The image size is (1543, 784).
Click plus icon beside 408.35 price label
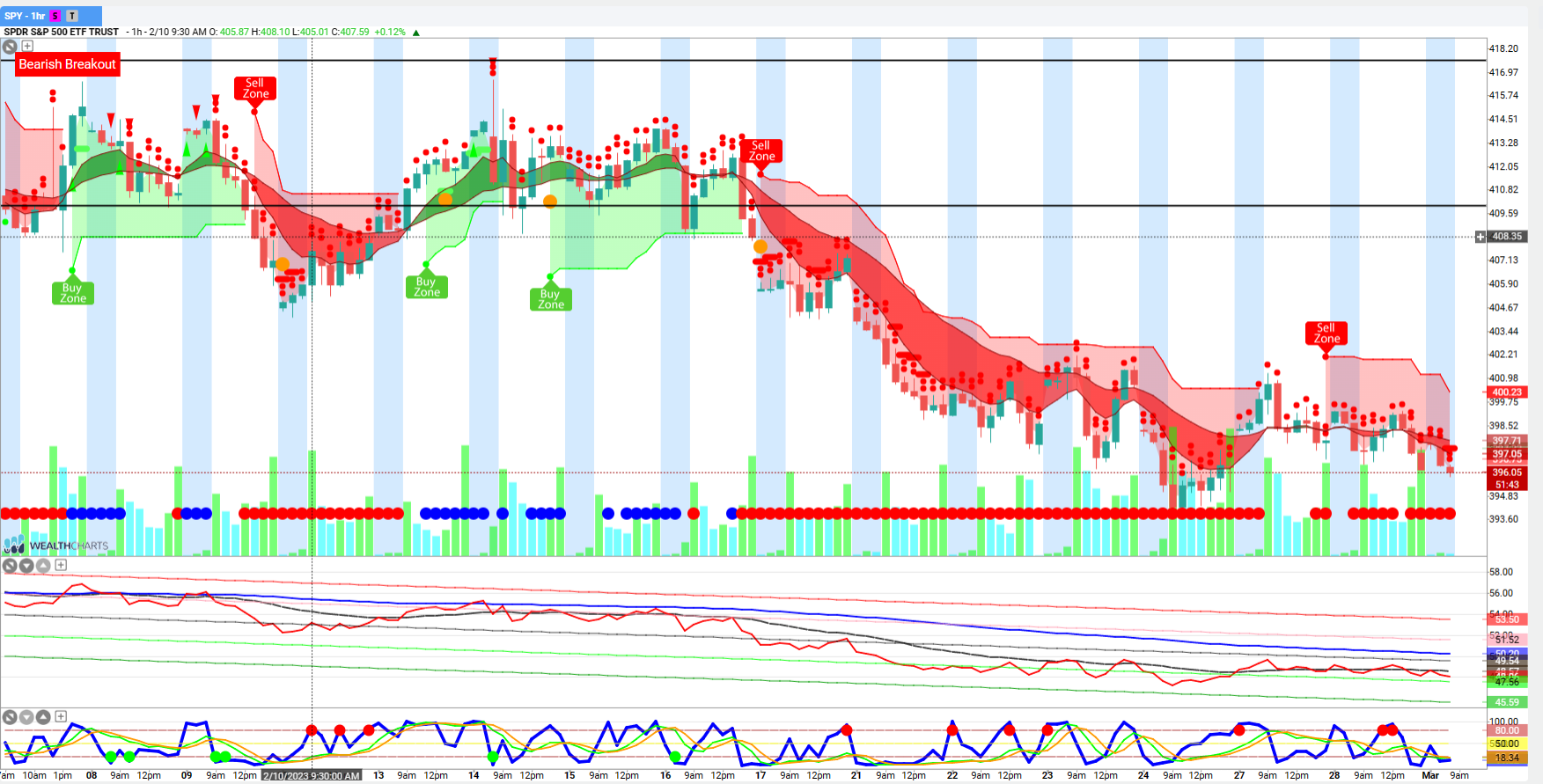coord(1481,237)
